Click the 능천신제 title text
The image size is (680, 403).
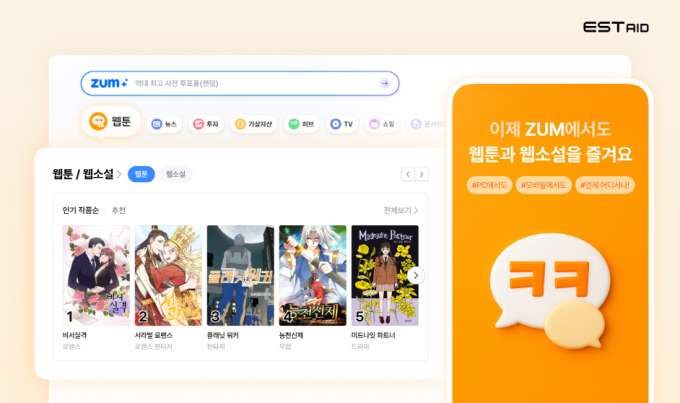pos(291,335)
